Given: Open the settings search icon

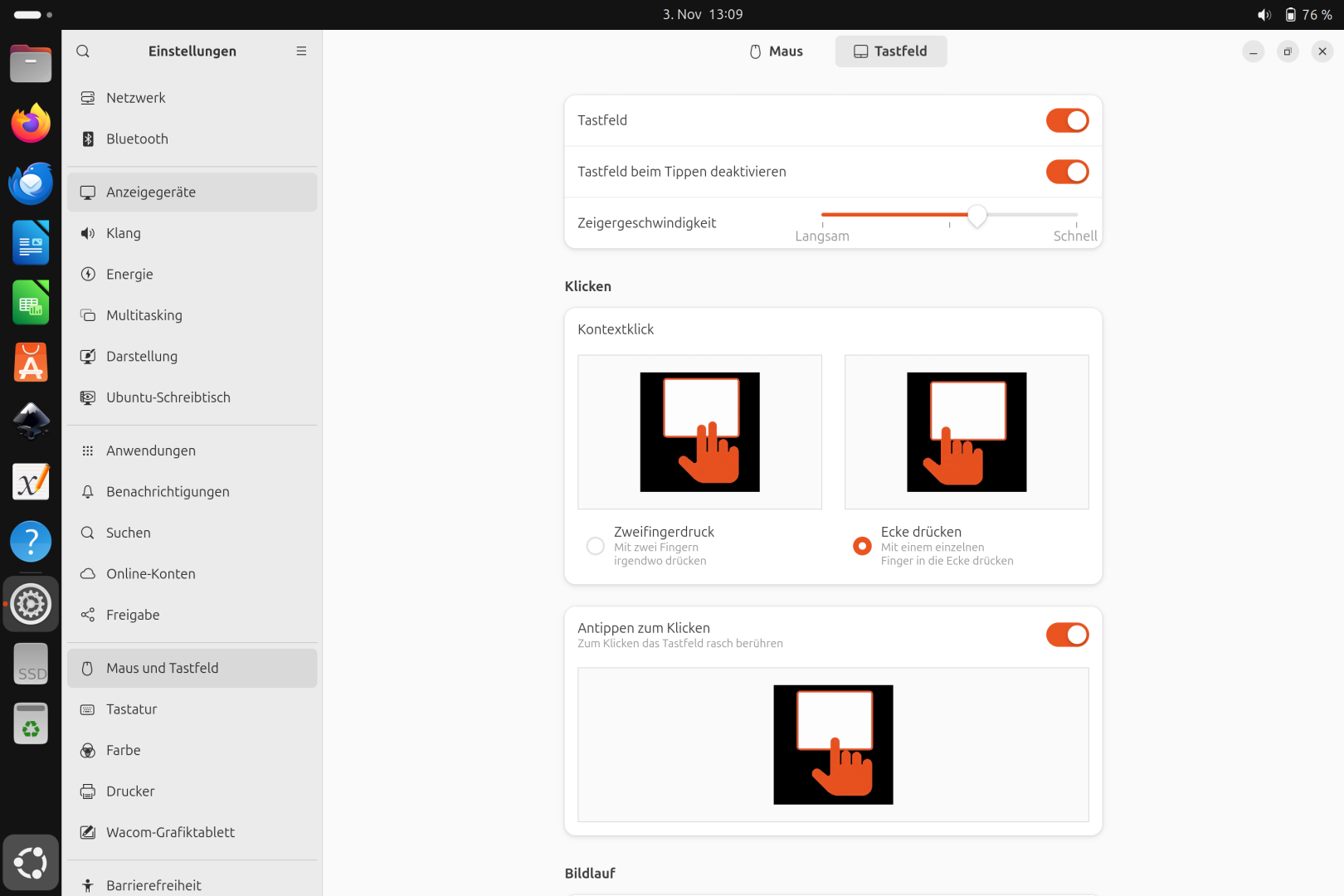Looking at the screenshot, I should (83, 51).
